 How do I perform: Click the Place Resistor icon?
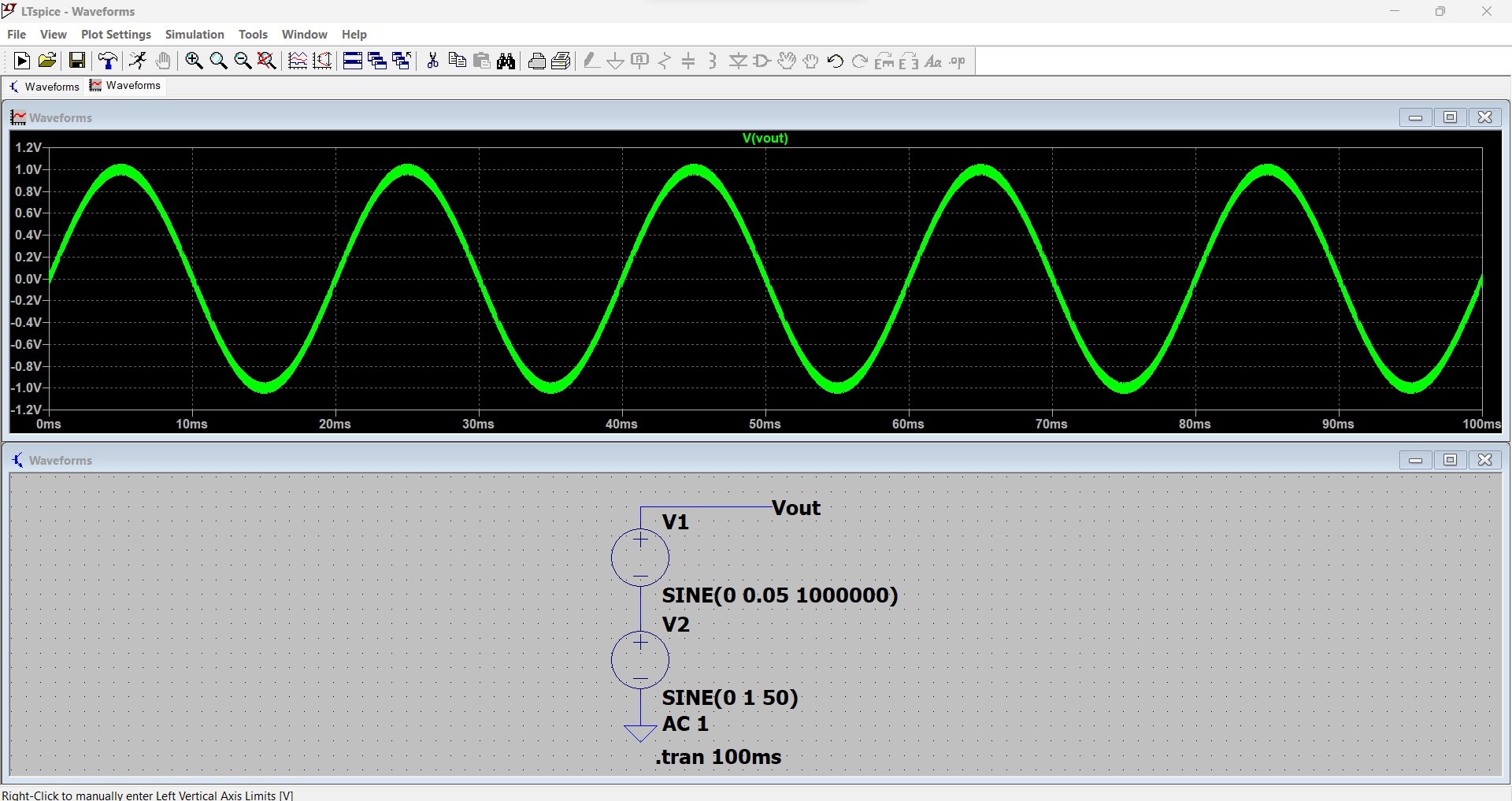point(665,61)
